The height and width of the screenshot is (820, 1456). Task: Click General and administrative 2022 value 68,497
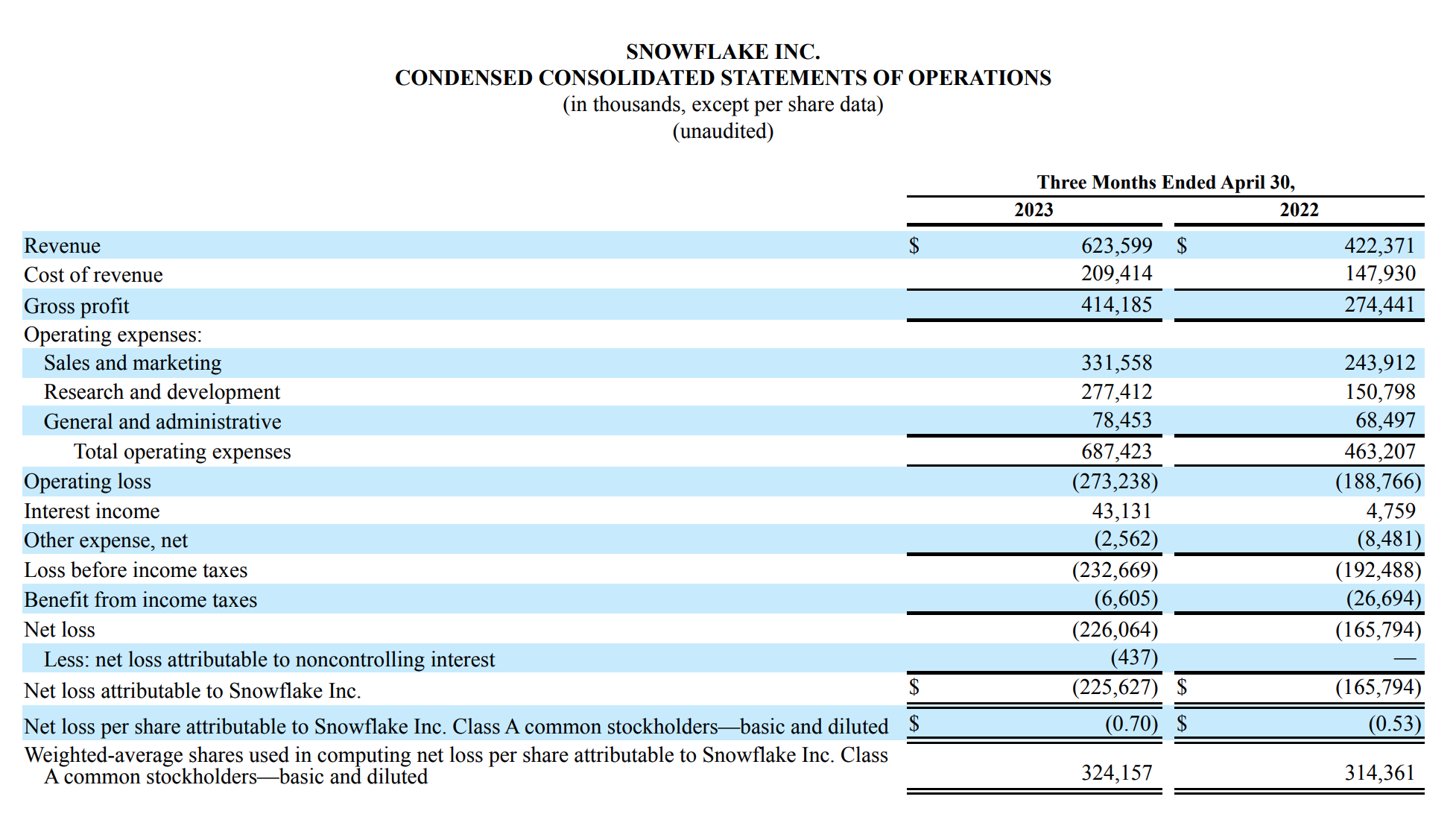click(1384, 420)
